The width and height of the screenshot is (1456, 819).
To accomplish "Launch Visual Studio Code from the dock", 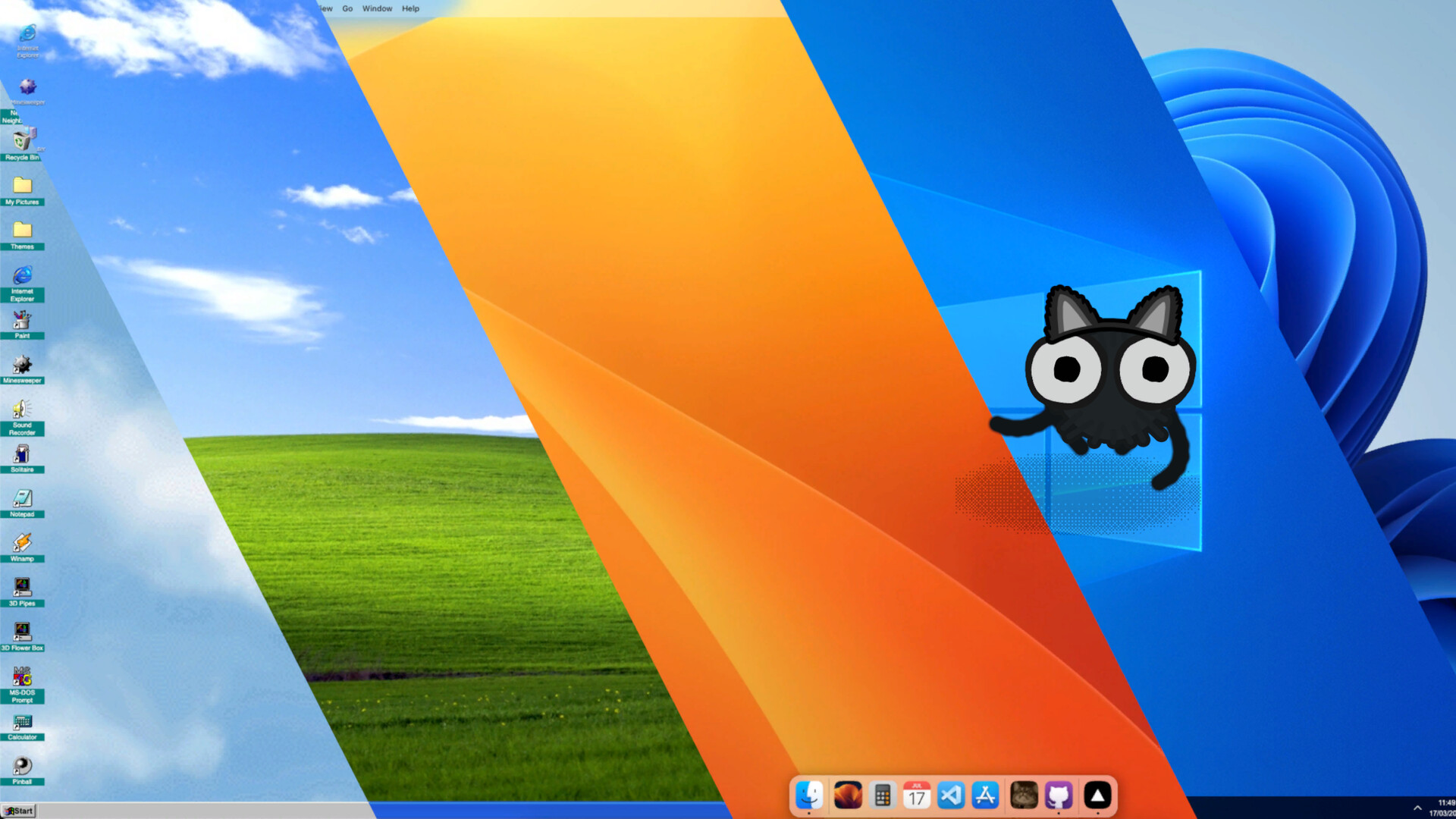I will [951, 795].
